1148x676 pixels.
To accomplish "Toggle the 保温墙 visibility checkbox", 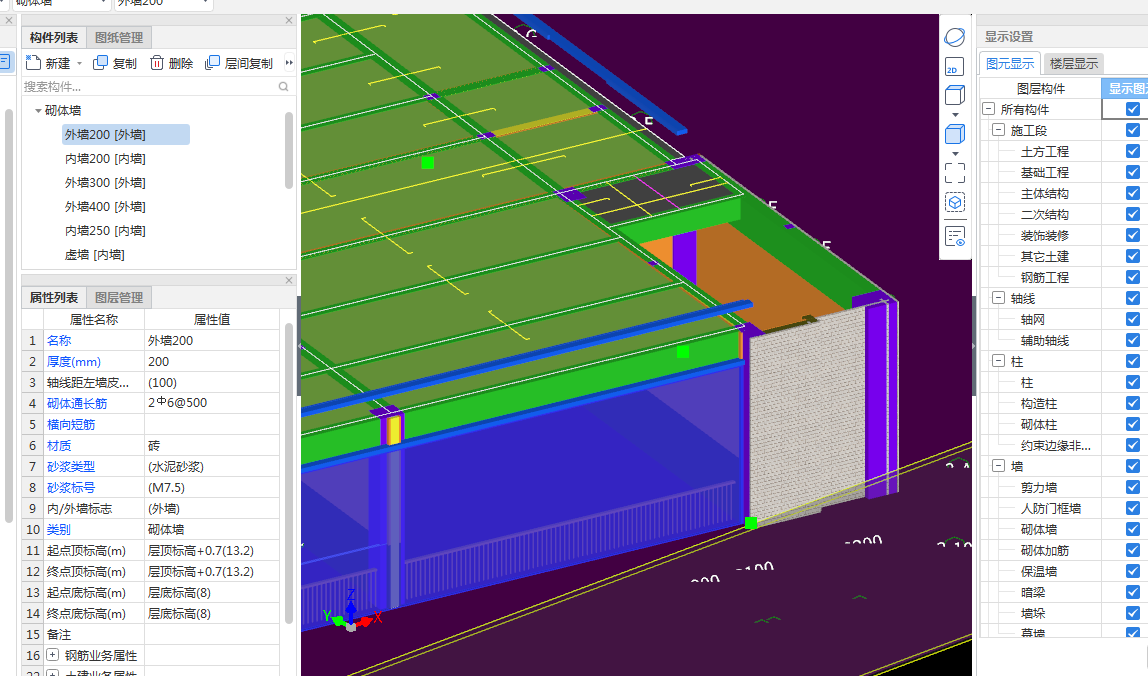I will [1133, 571].
